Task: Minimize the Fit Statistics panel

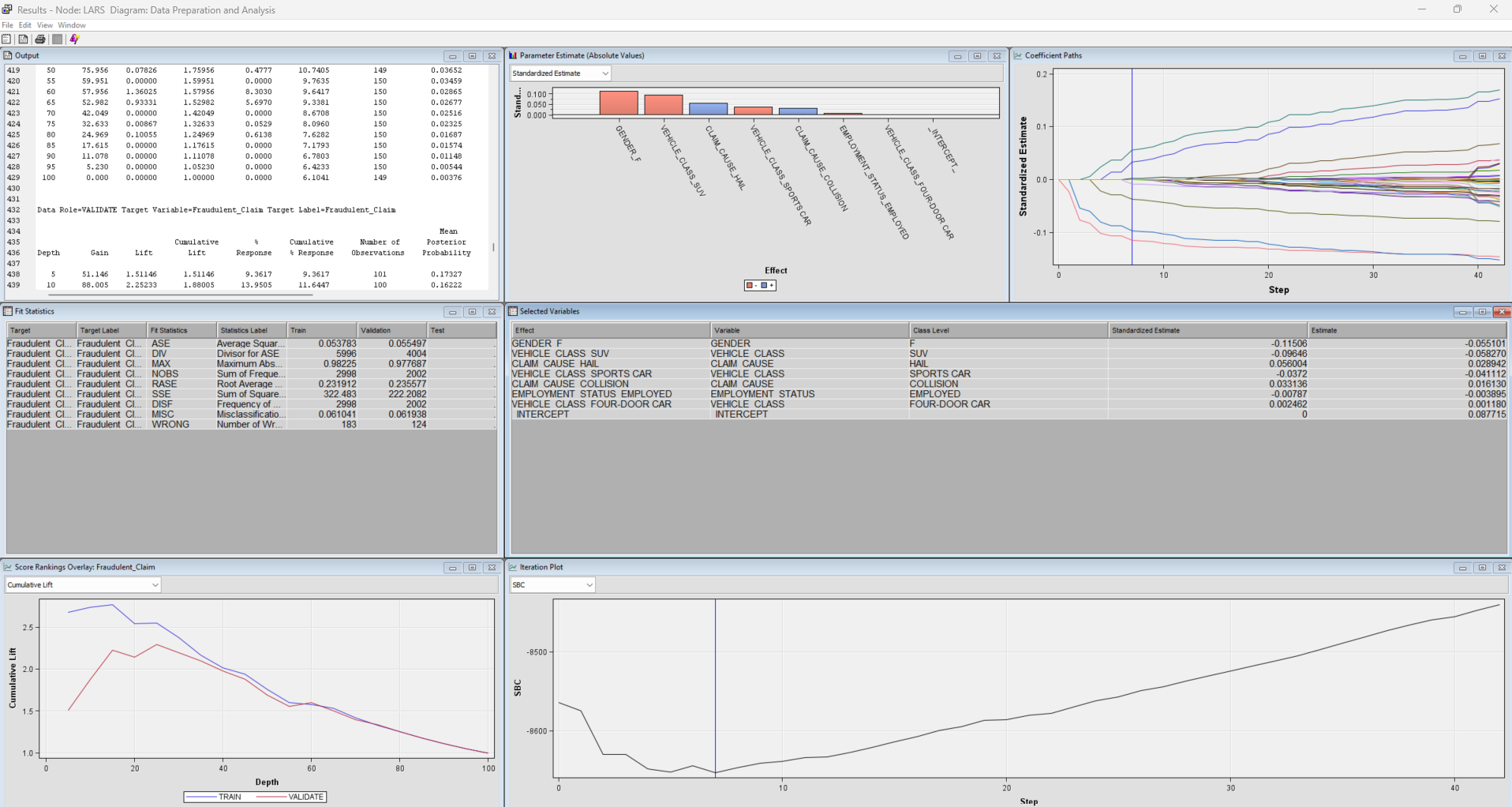Action: click(452, 312)
